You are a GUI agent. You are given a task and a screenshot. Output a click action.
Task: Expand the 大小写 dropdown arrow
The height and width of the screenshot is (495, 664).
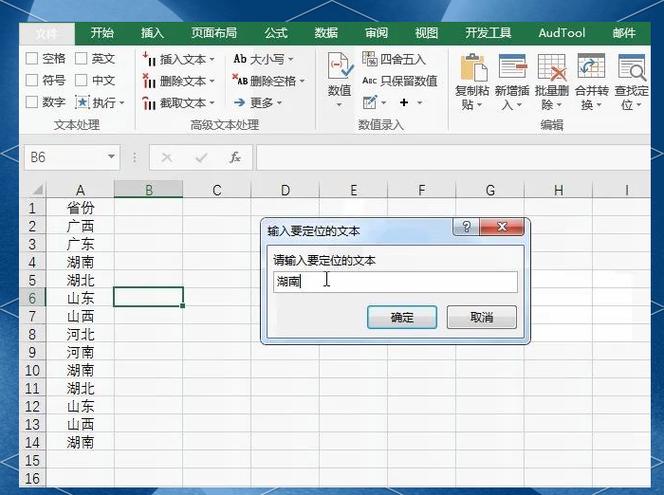click(x=290, y=59)
